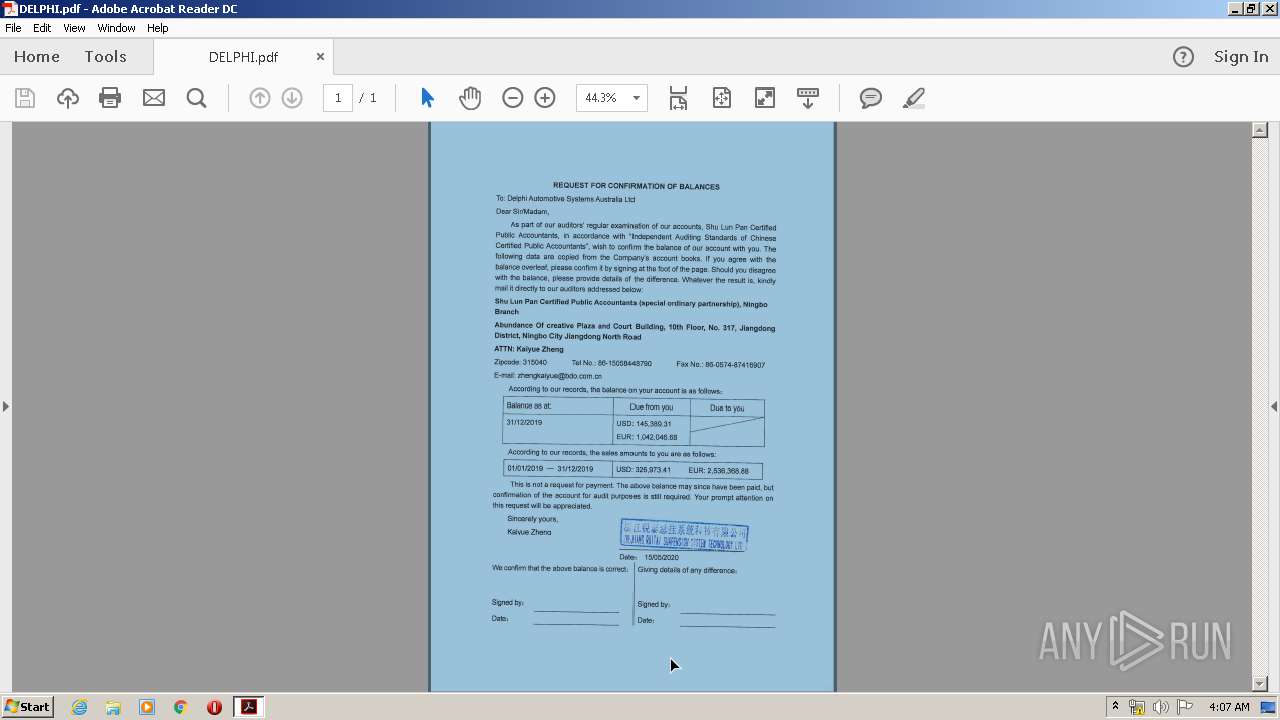Click the fit-to-width scrolling icon
The width and height of the screenshot is (1280, 720).
pyautogui.click(x=678, y=98)
